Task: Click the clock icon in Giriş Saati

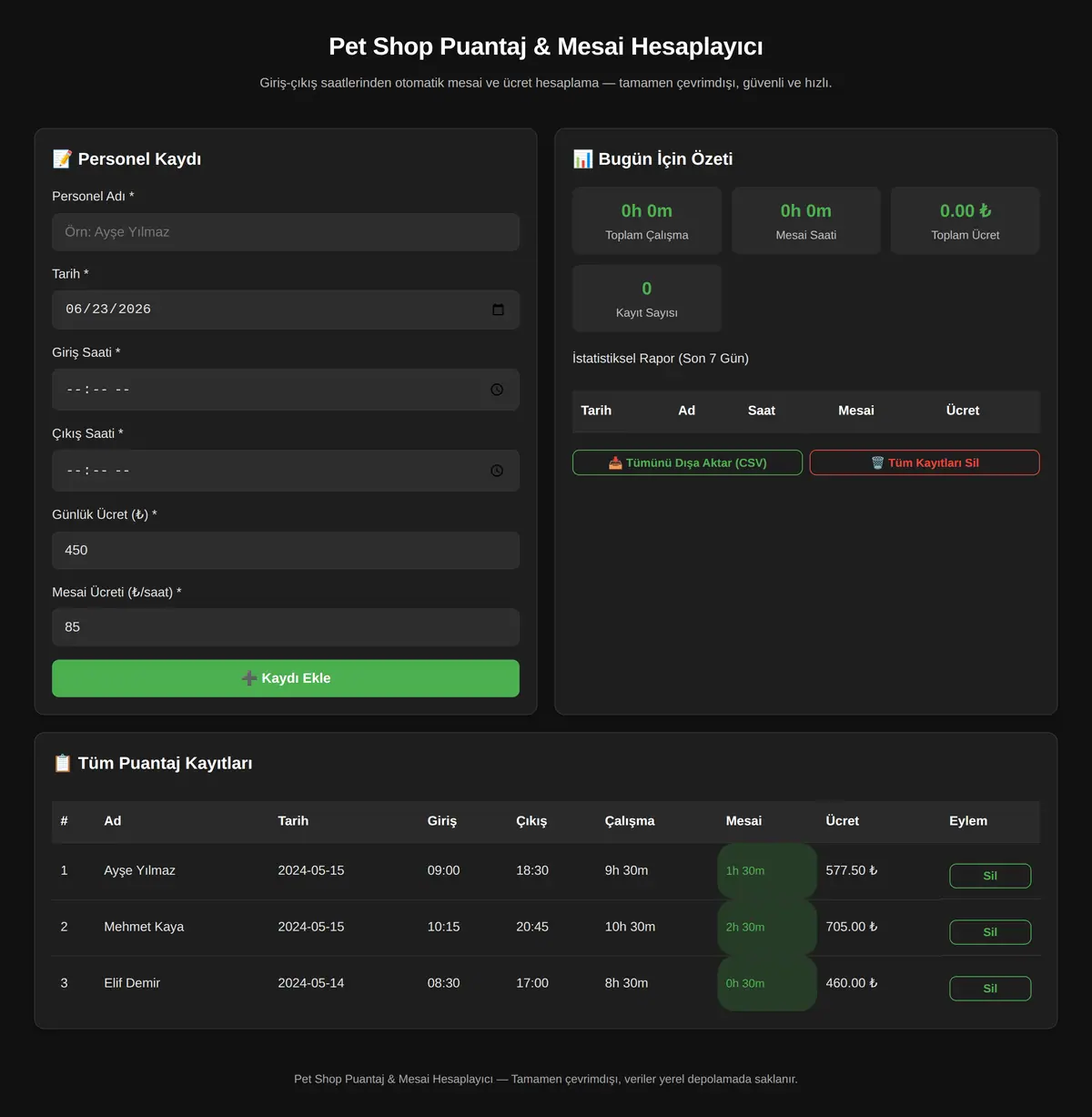Action: (x=497, y=390)
